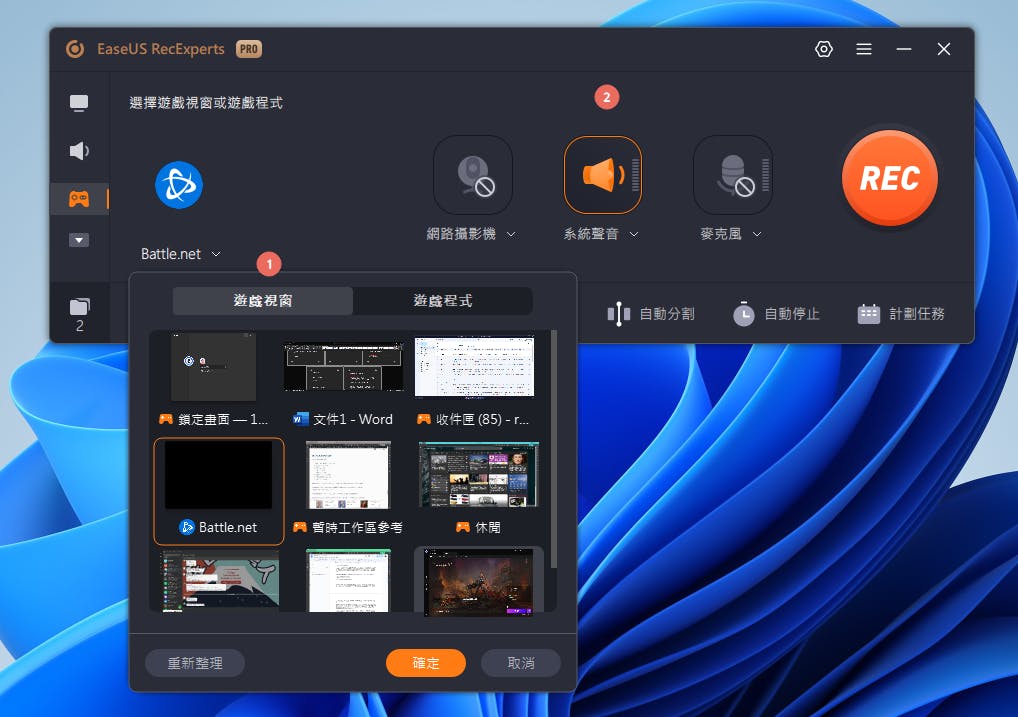The image size is (1018, 717).
Task: Click the 重新整理 refresh button
Action: 195,663
